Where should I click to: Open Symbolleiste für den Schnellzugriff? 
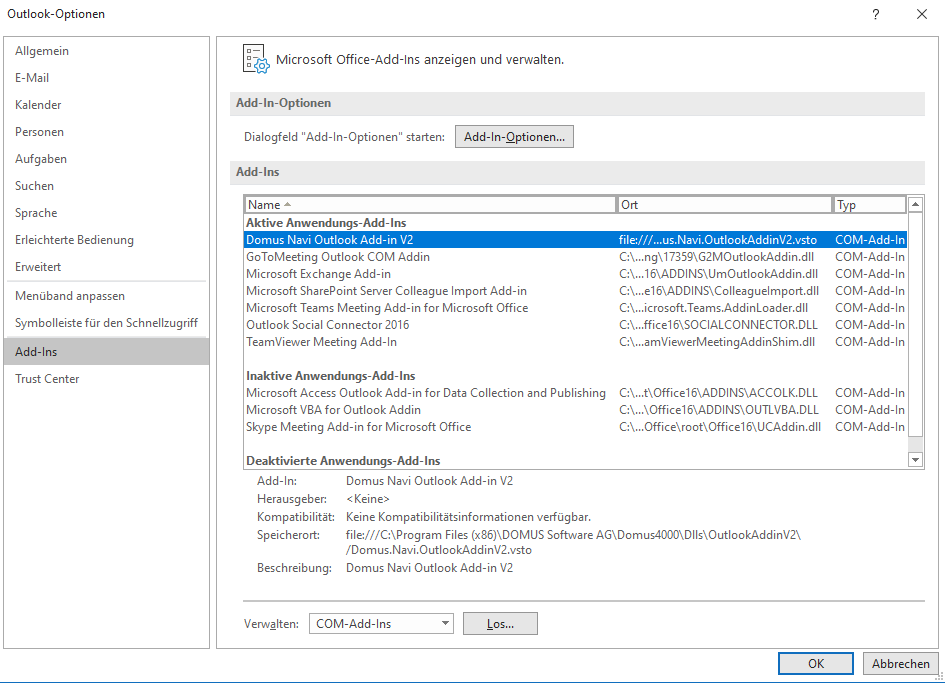[106, 323]
